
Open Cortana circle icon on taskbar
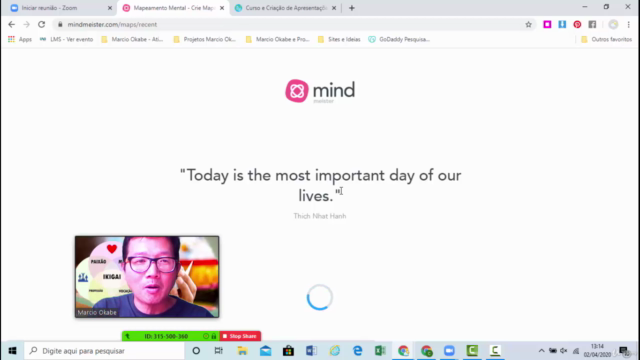pyautogui.click(x=196, y=351)
